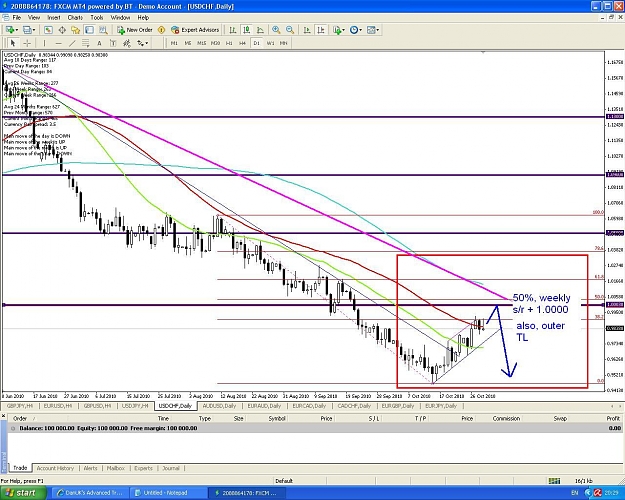625x500 pixels.
Task: Switch timeframe to M1
Action: point(174,43)
